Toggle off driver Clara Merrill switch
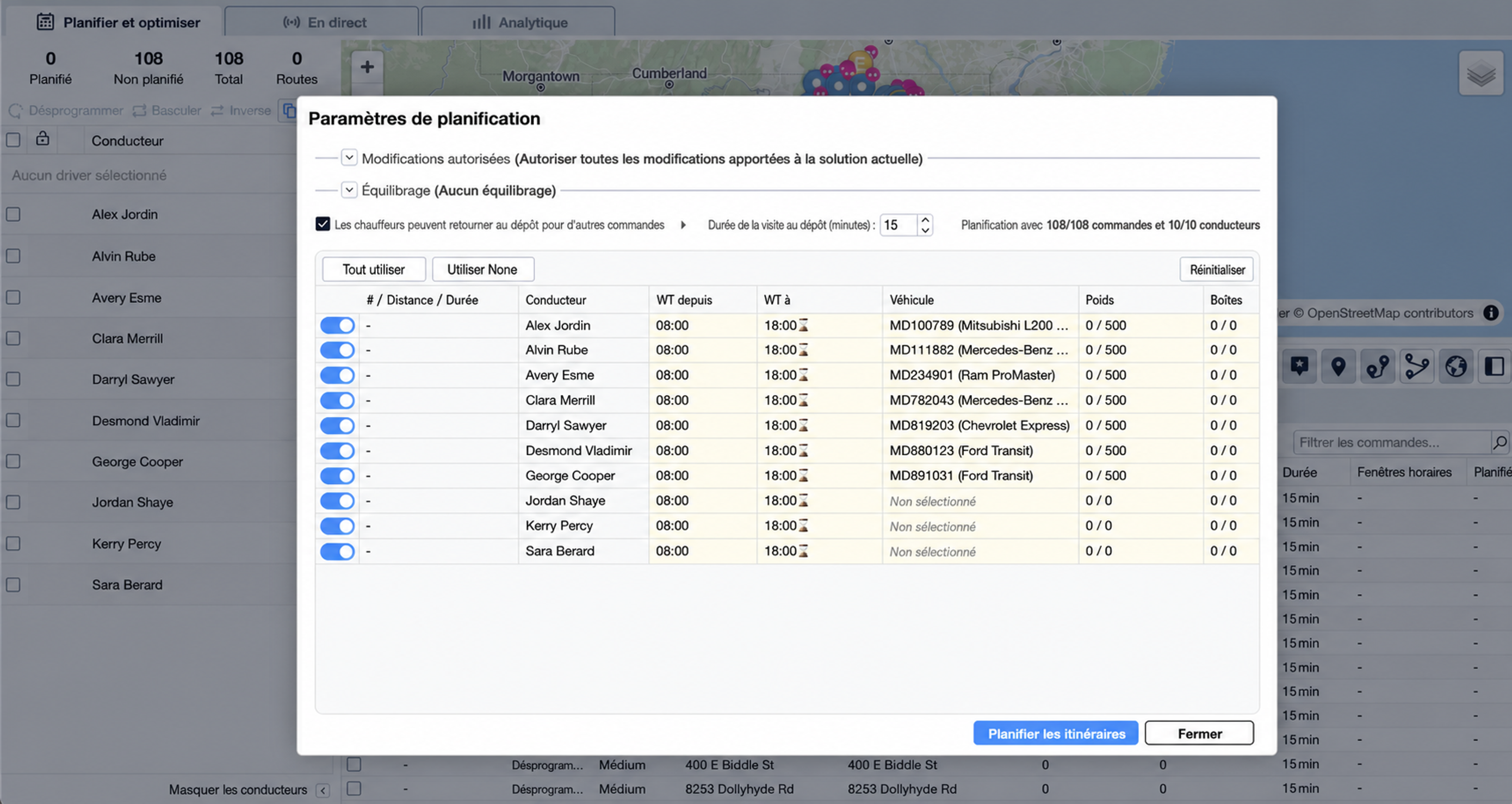This screenshot has height=804, width=1512. [x=337, y=401]
